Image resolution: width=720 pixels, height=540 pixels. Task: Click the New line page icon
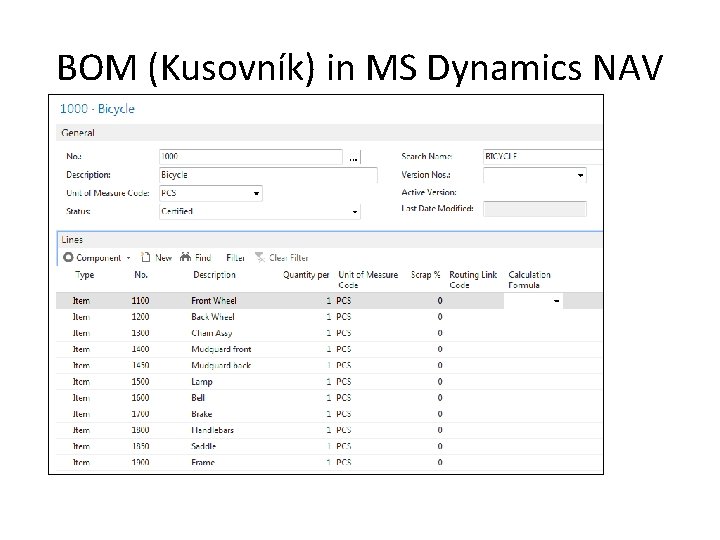point(146,257)
